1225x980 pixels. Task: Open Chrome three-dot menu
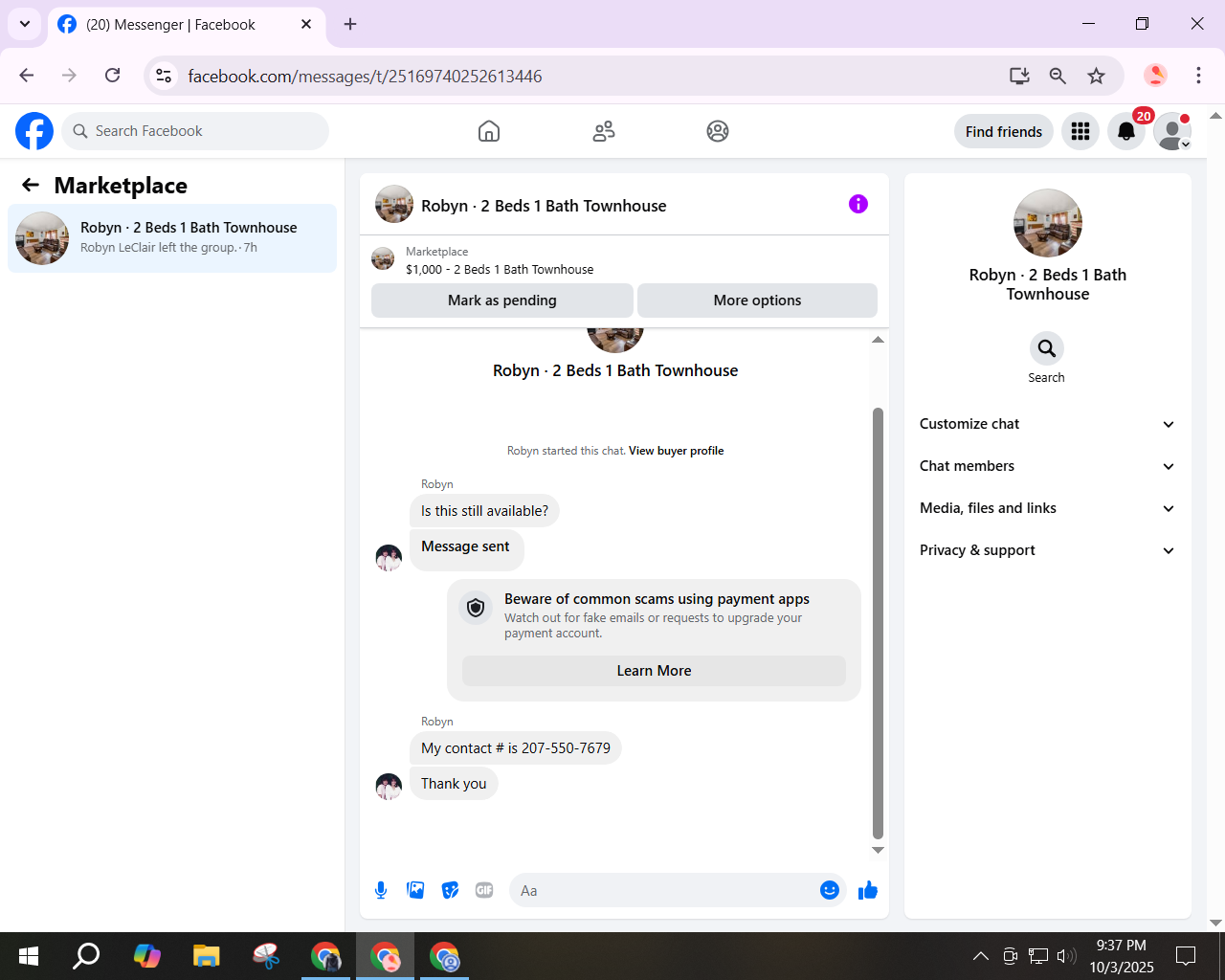1198,76
